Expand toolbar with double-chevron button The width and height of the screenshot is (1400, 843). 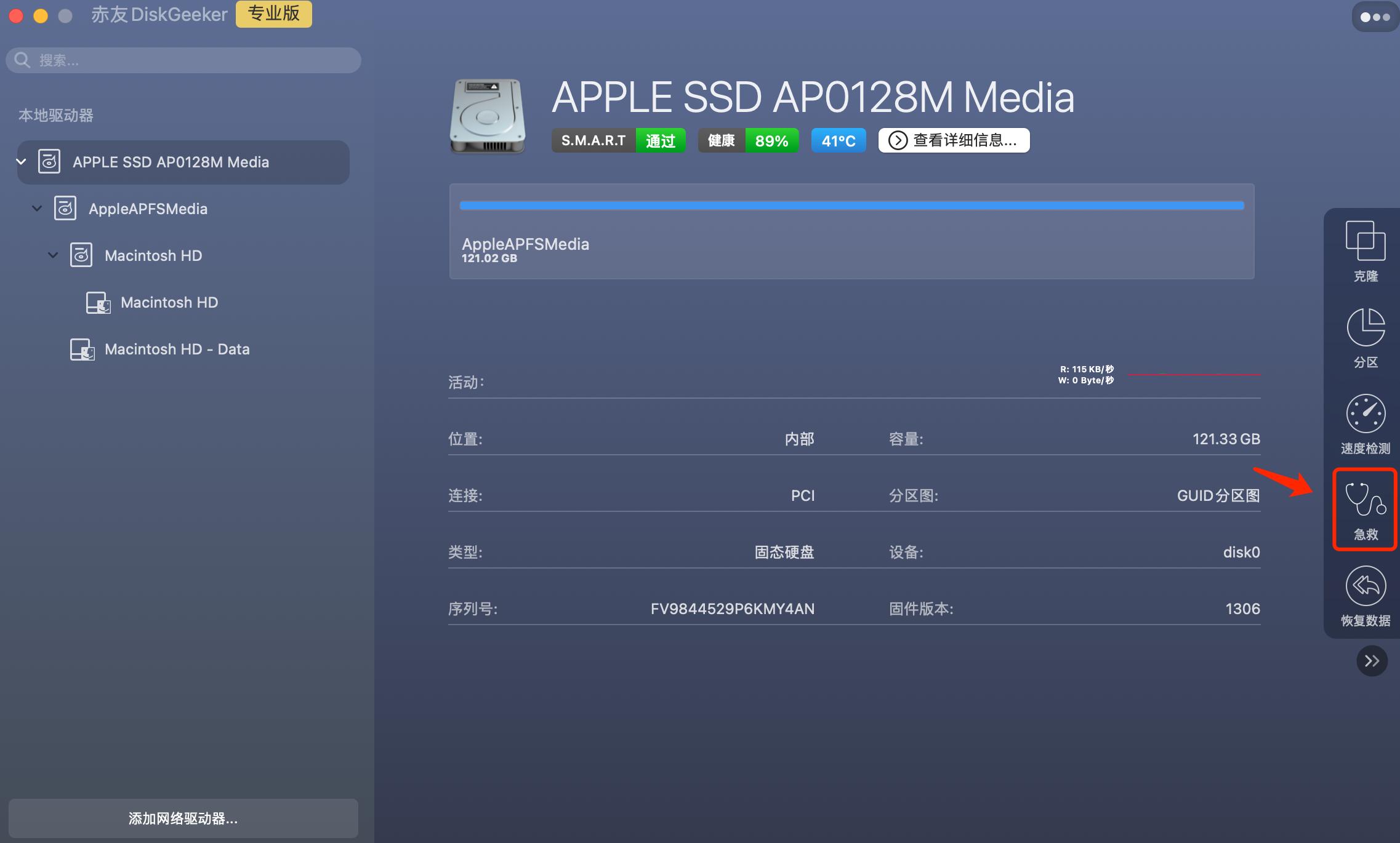point(1372,661)
